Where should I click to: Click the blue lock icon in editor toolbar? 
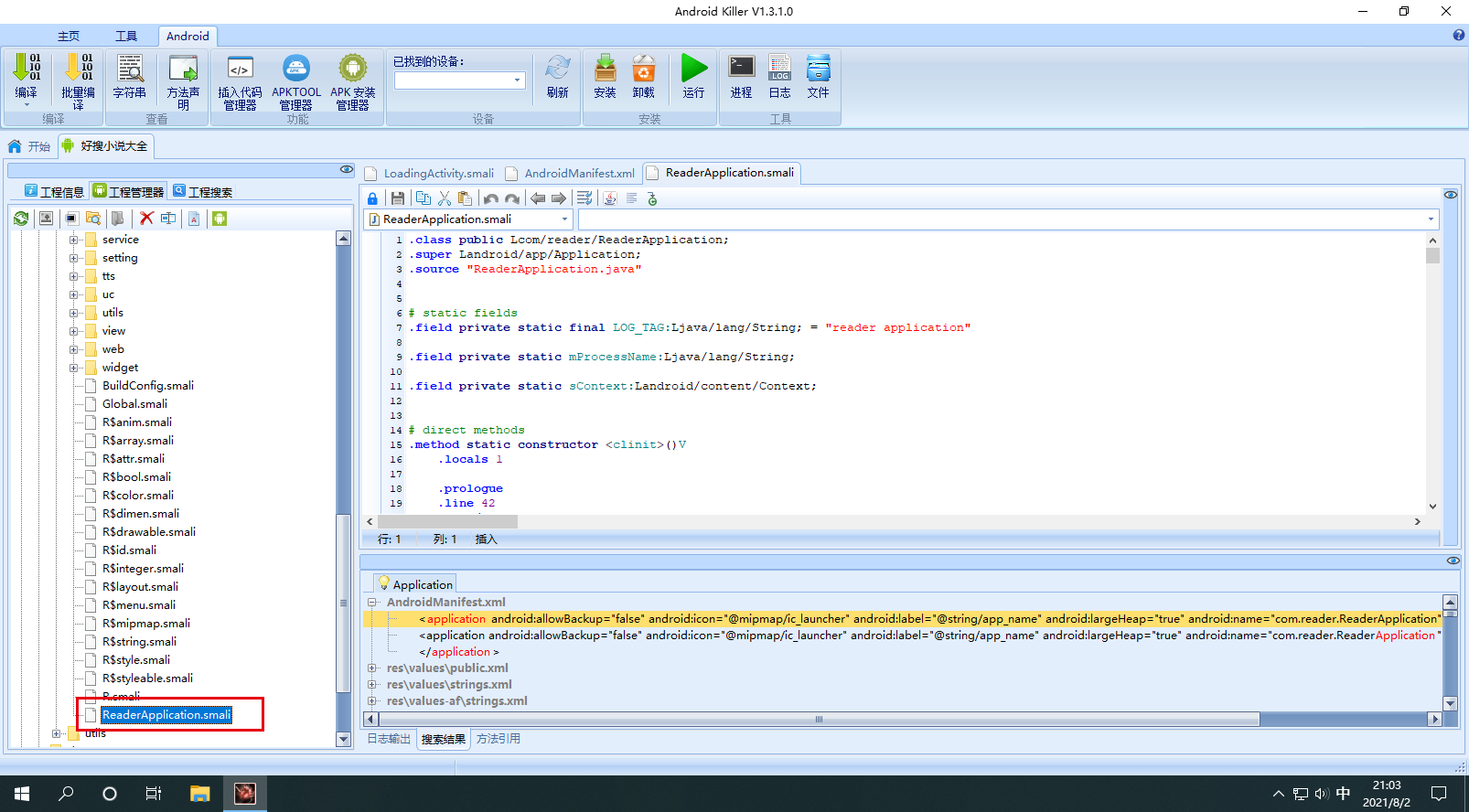[372, 198]
